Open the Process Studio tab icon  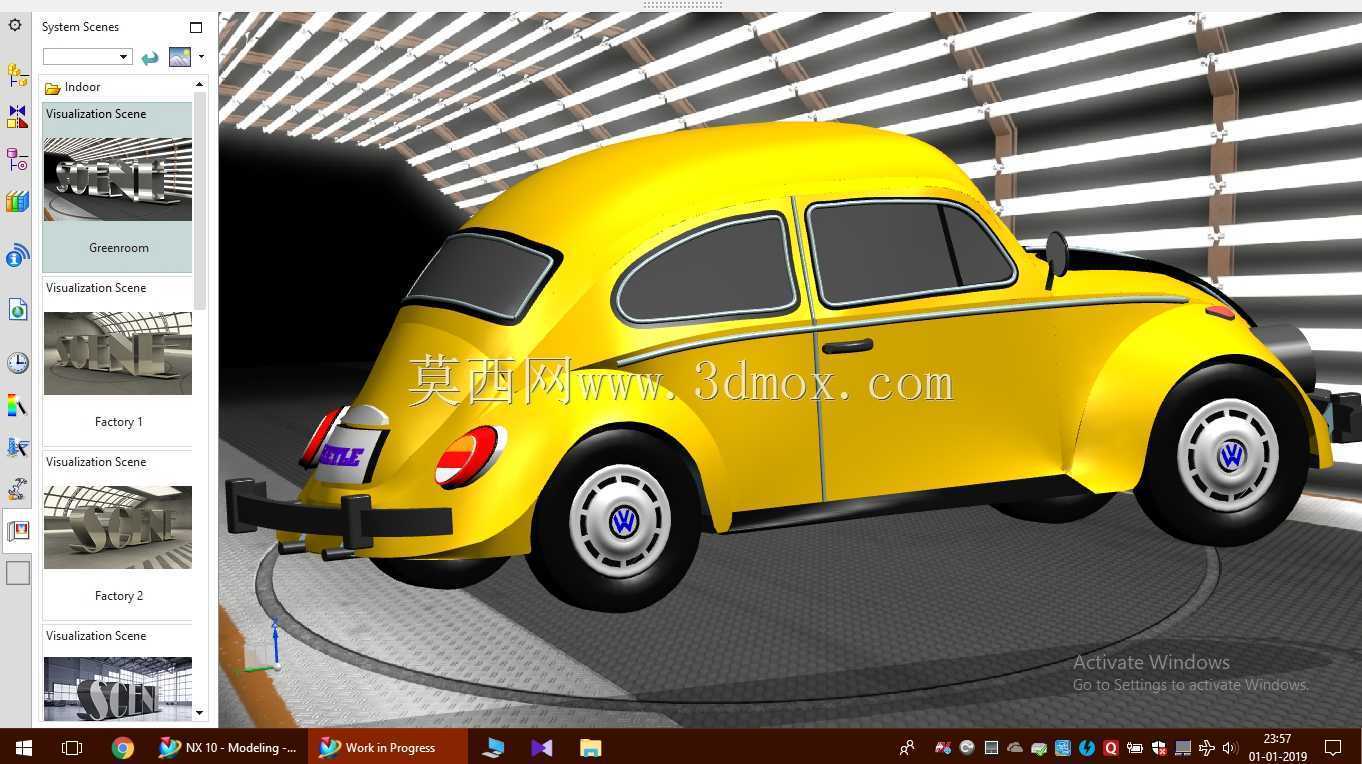pyautogui.click(x=17, y=447)
